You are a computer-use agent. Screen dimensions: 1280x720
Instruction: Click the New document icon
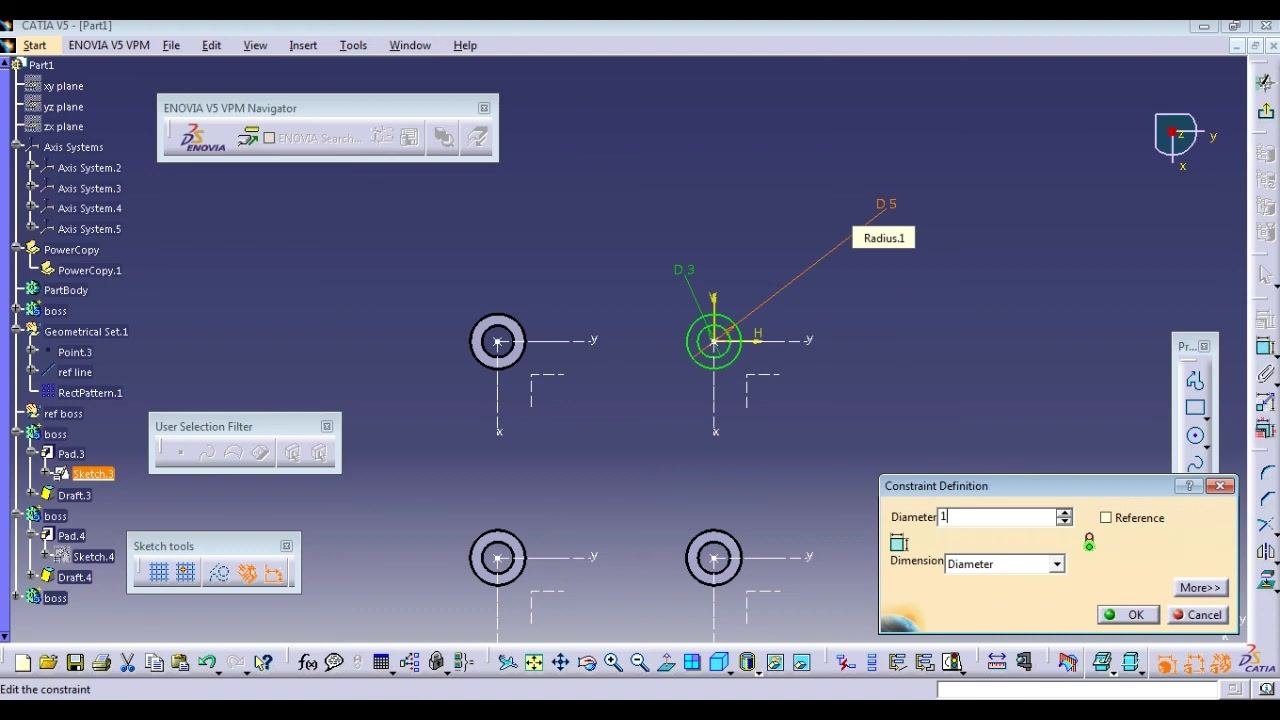(x=22, y=662)
